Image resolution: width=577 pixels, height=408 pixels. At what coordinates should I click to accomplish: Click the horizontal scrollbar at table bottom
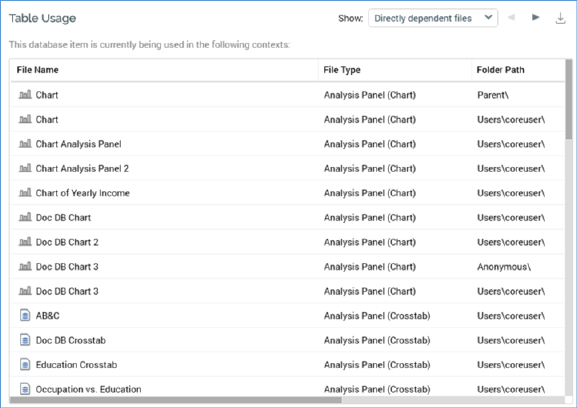(x=176, y=400)
